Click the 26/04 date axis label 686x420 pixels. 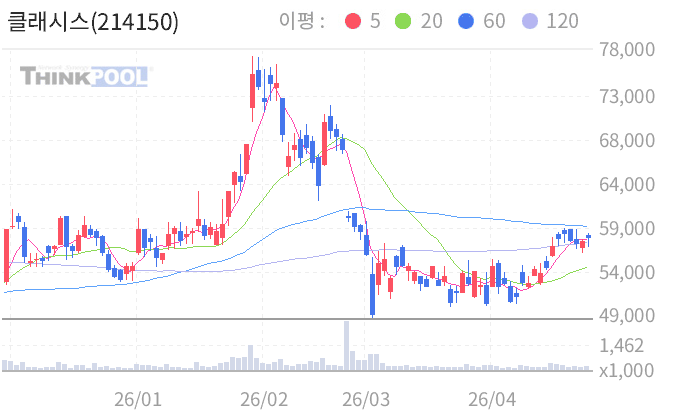pos(492,399)
